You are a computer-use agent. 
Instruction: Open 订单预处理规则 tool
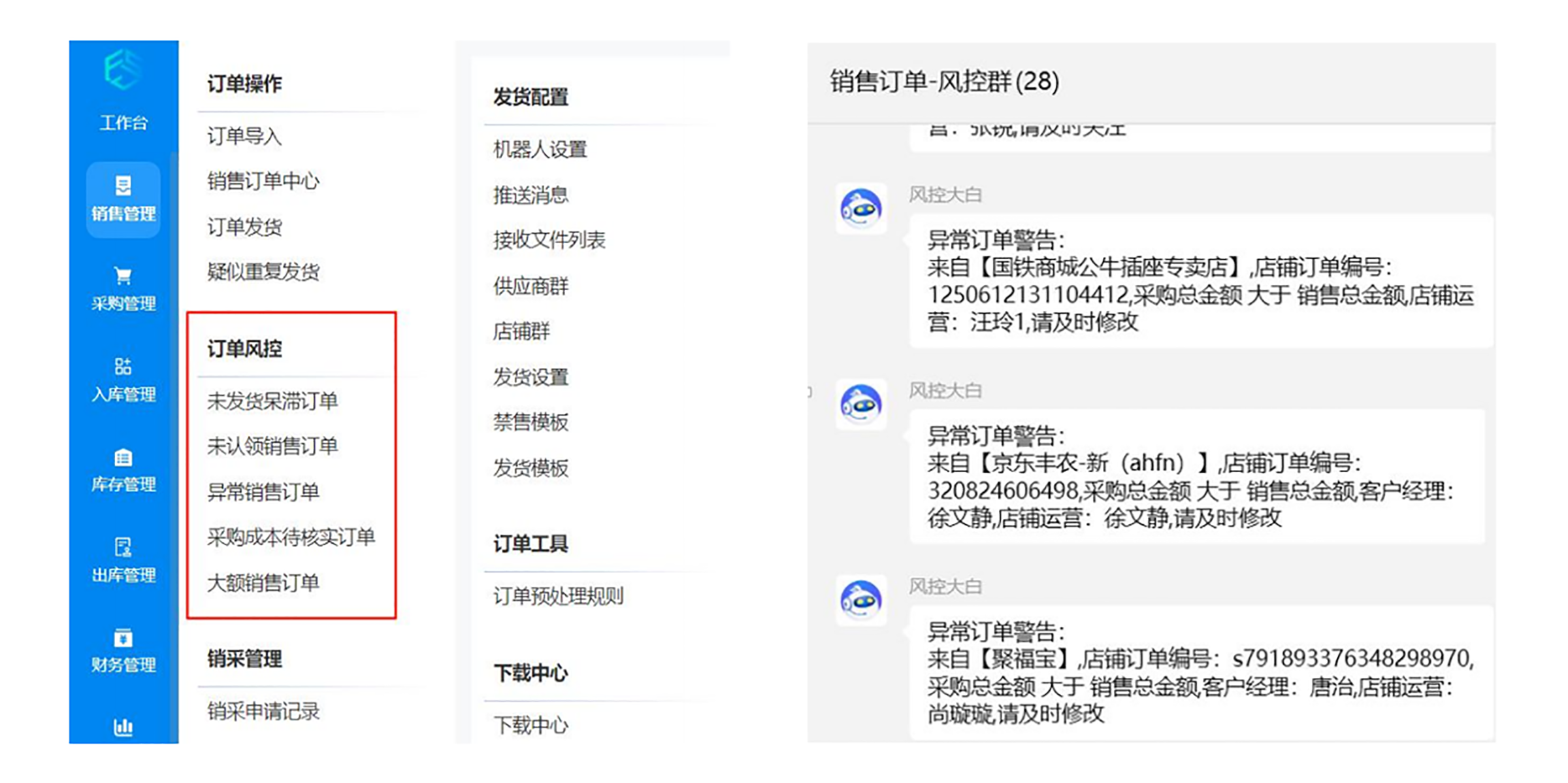pyautogui.click(x=558, y=596)
